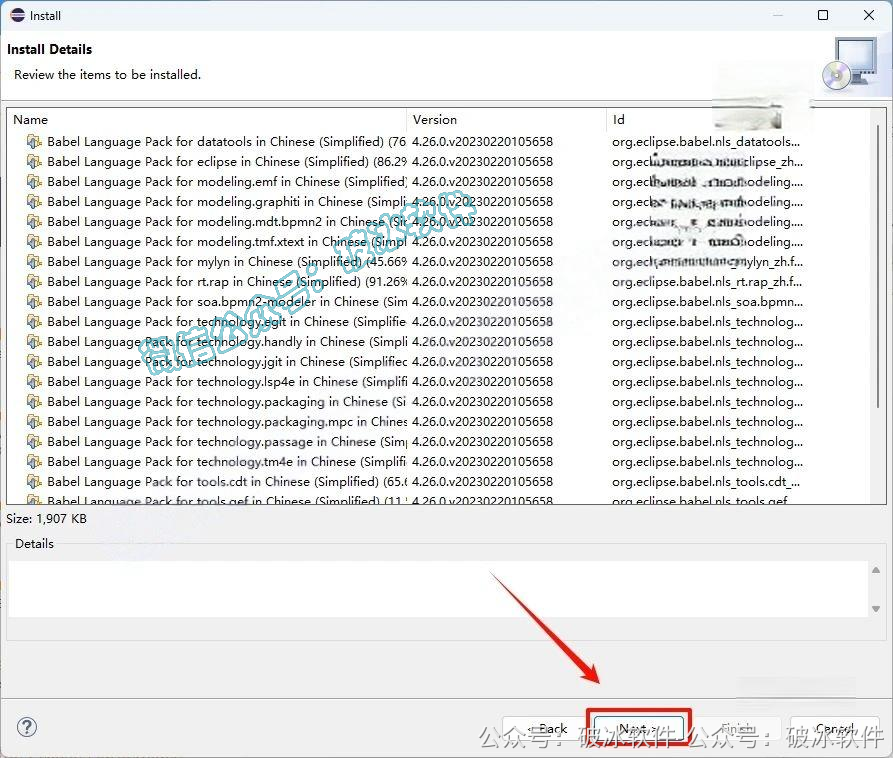Close the Install dialog window
This screenshot has height=758, width=893.
(869, 15)
